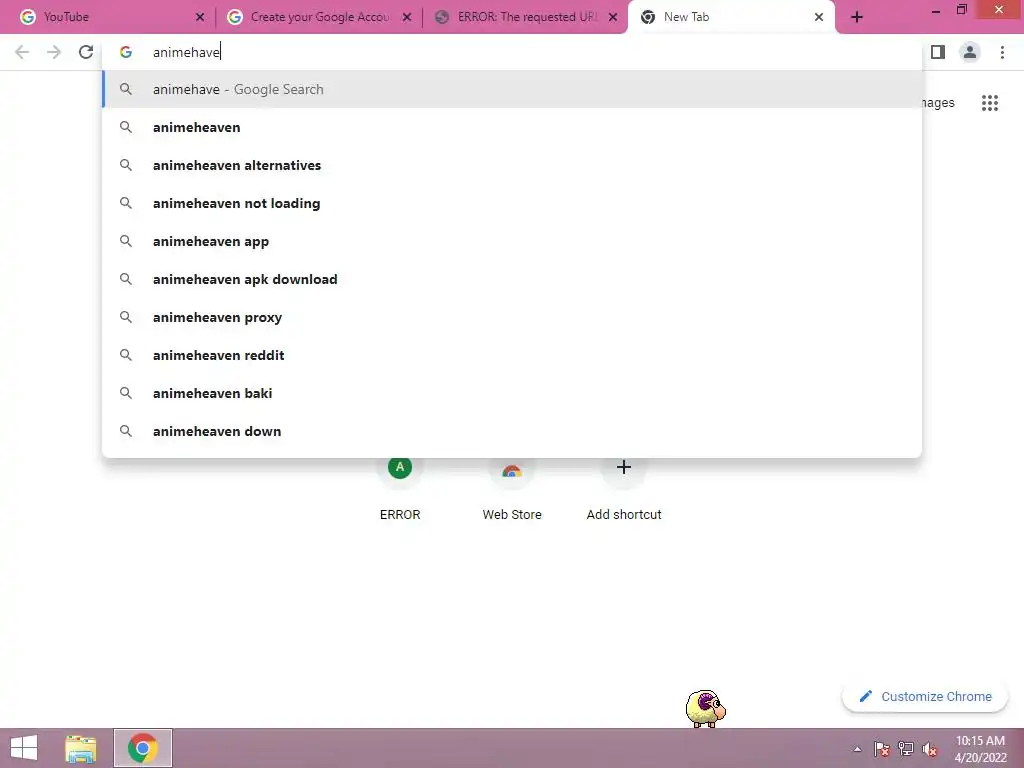The image size is (1024, 768).
Task: Open the network status tray icon
Action: (x=906, y=749)
